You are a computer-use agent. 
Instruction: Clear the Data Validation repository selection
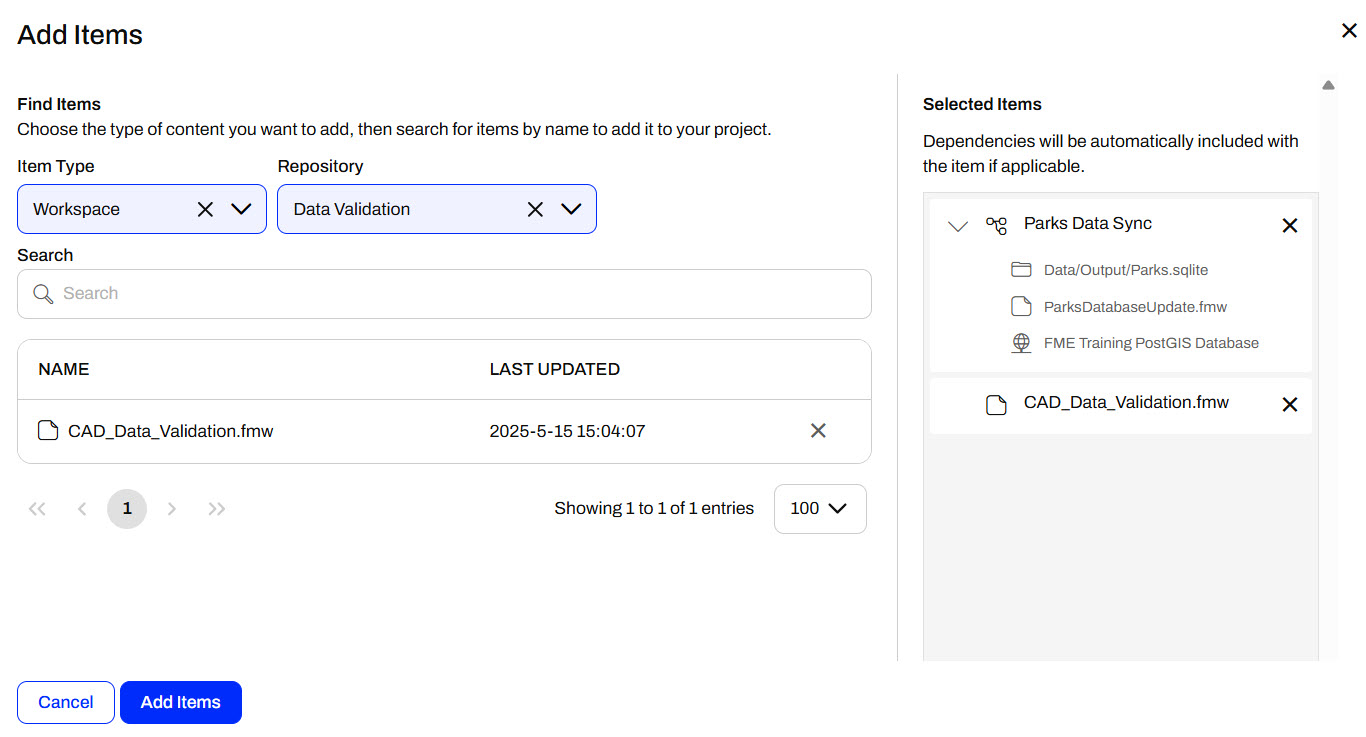(x=535, y=209)
